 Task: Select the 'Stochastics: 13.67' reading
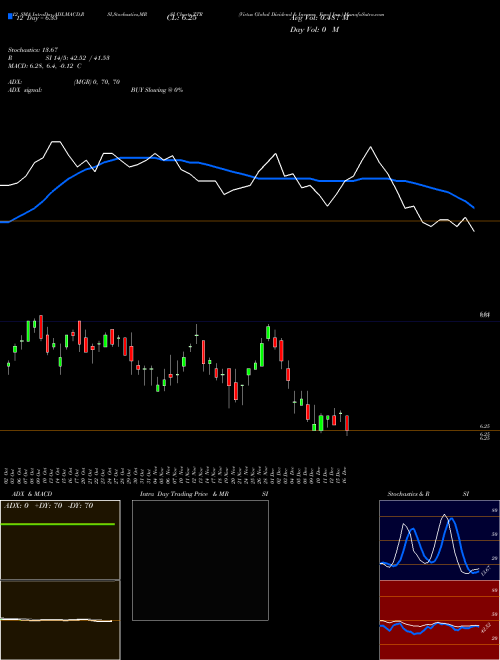(33, 50)
